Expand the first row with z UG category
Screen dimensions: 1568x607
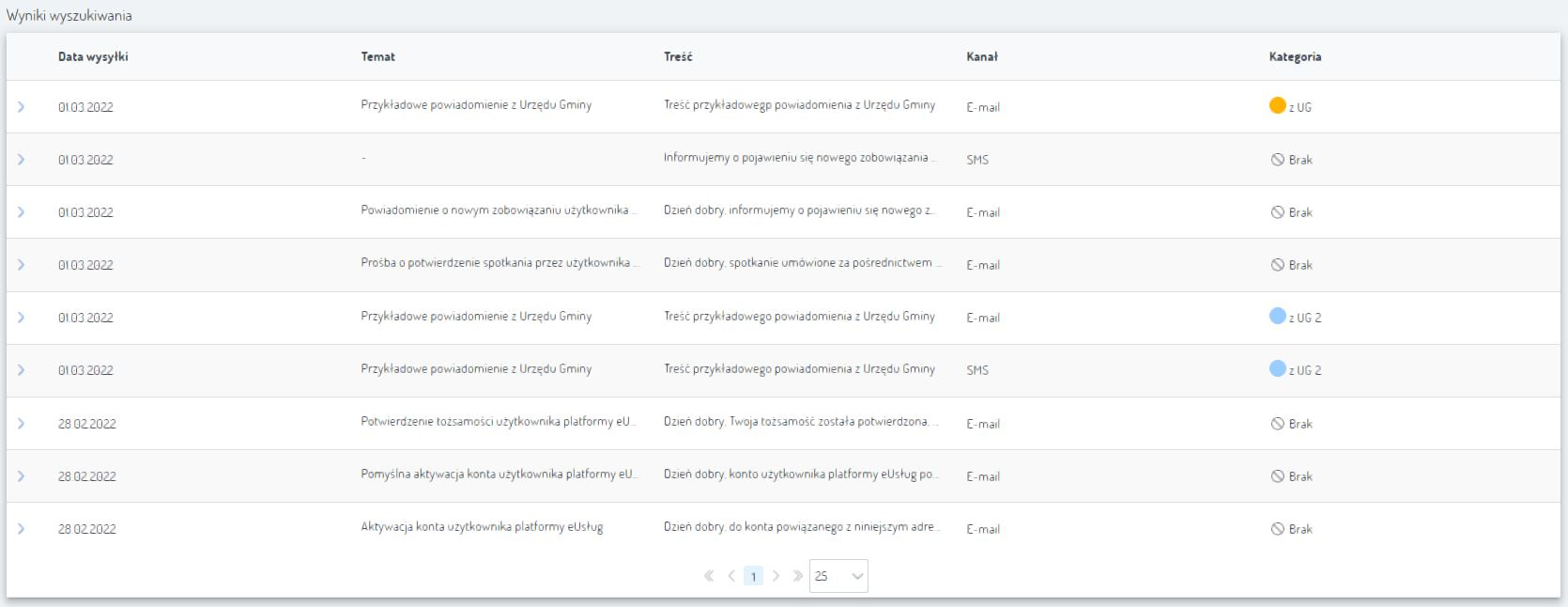point(21,107)
